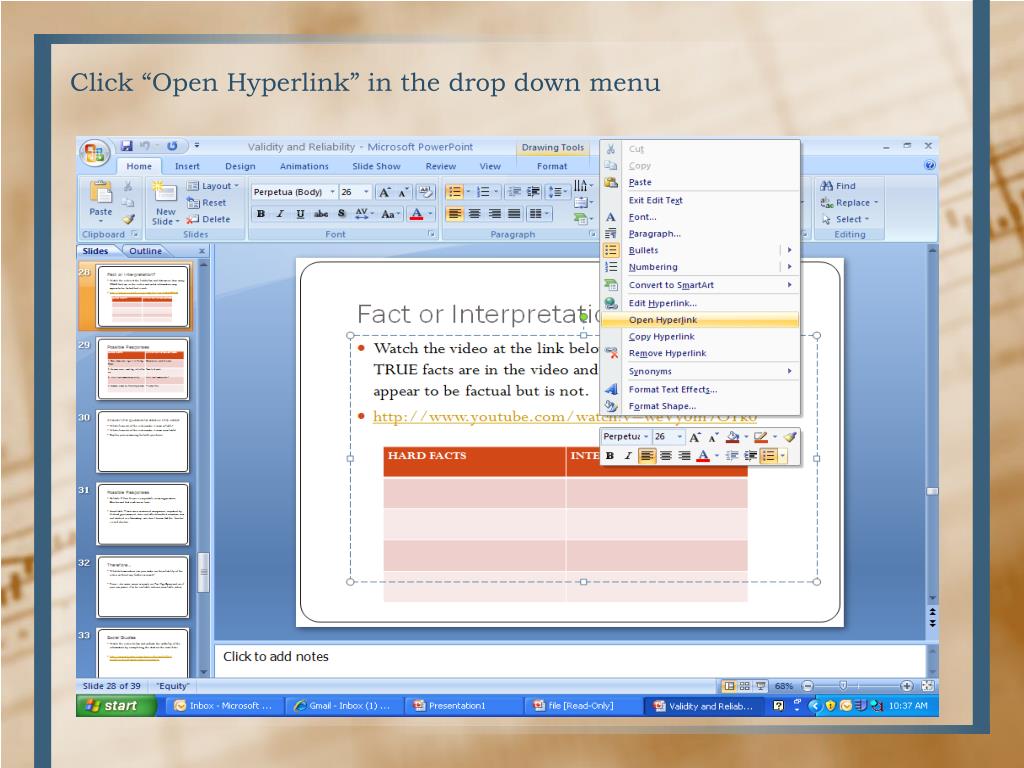This screenshot has width=1024, height=768.
Task: Switch to the Outline pane tab
Action: point(146,251)
